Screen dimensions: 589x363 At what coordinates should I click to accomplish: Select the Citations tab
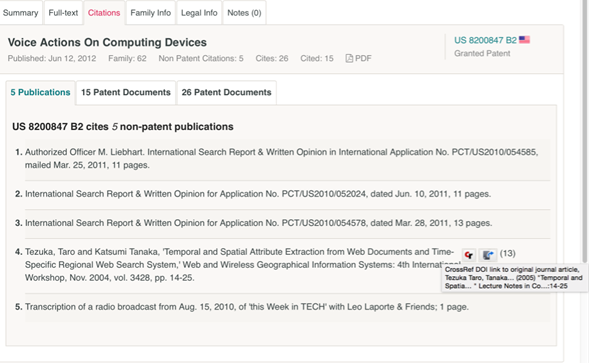click(x=104, y=13)
